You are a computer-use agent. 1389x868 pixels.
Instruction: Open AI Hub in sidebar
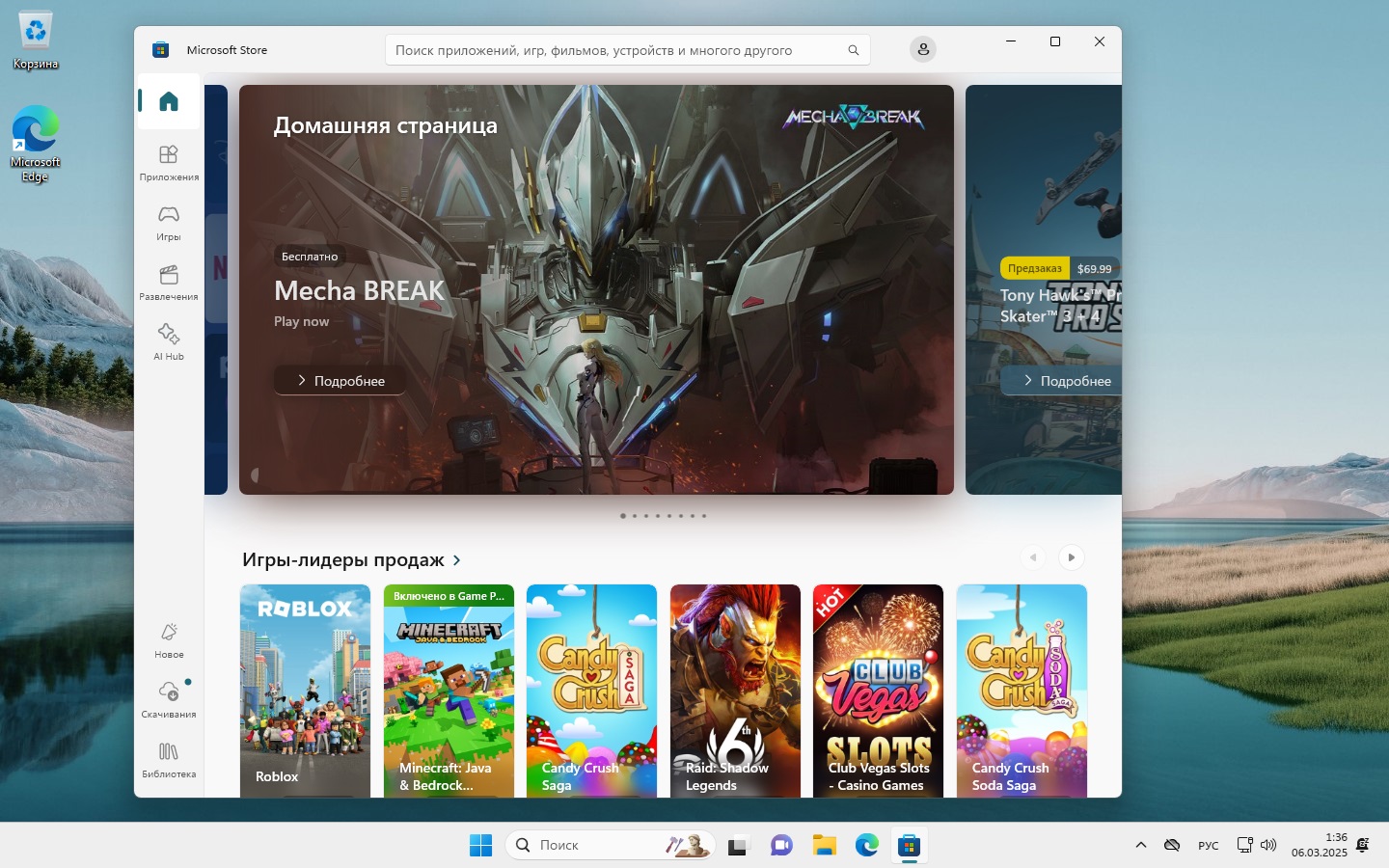coord(169,342)
